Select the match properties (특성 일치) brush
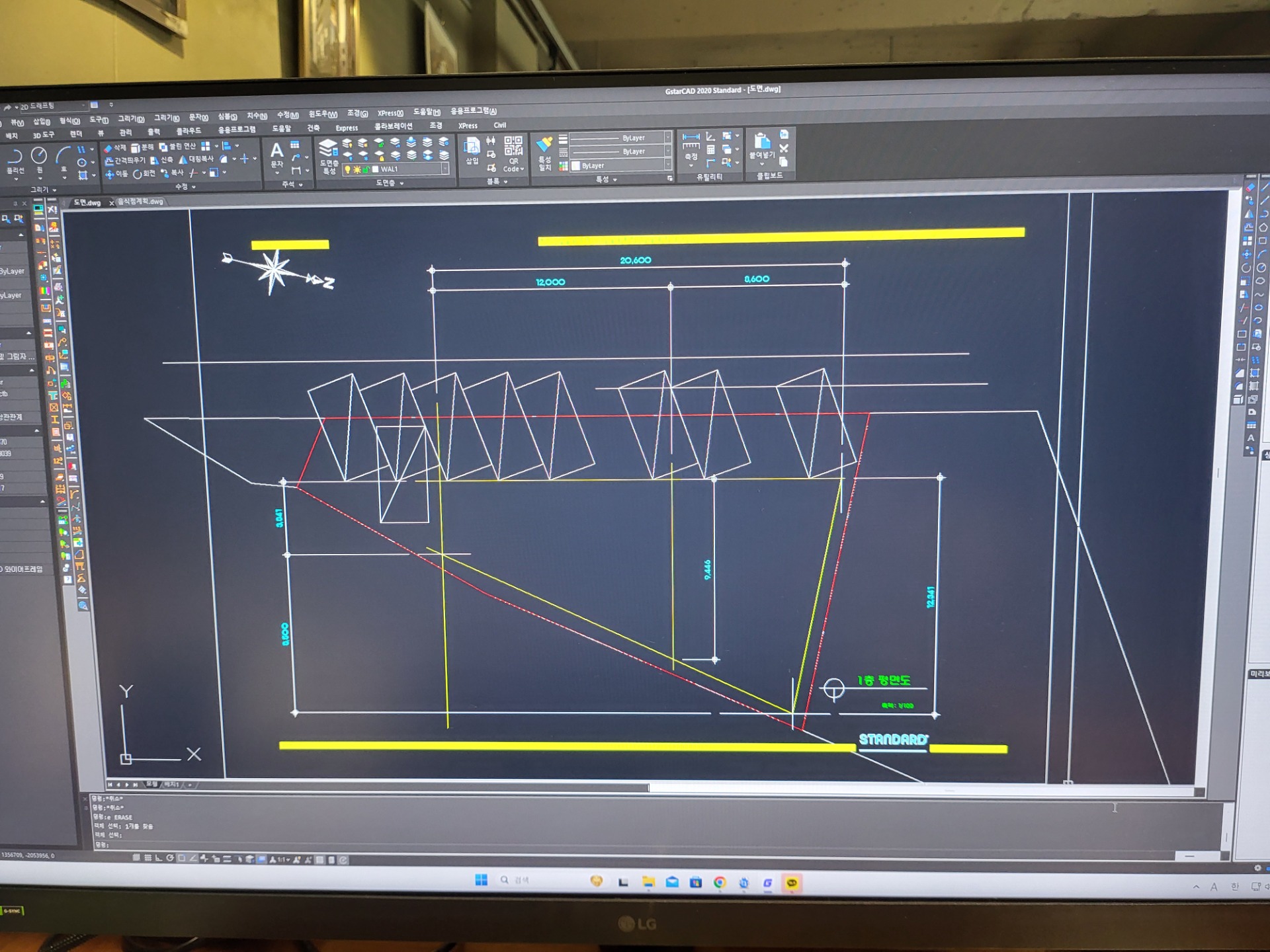1270x952 pixels. (544, 153)
